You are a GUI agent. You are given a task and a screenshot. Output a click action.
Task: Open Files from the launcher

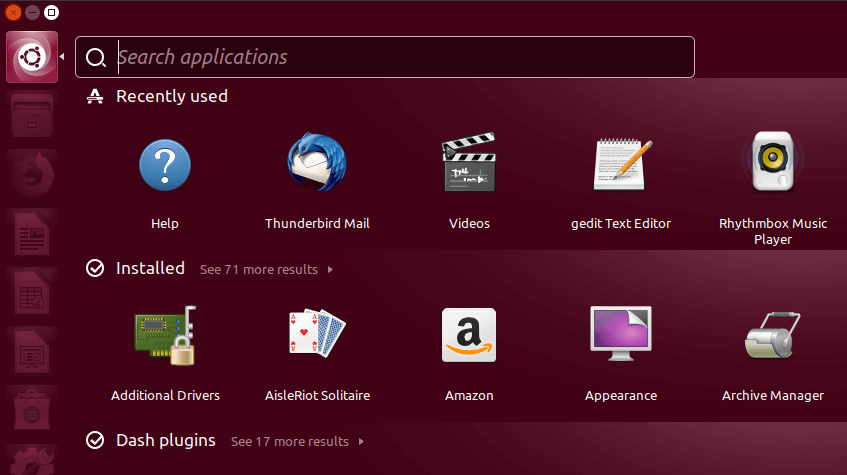point(32,116)
